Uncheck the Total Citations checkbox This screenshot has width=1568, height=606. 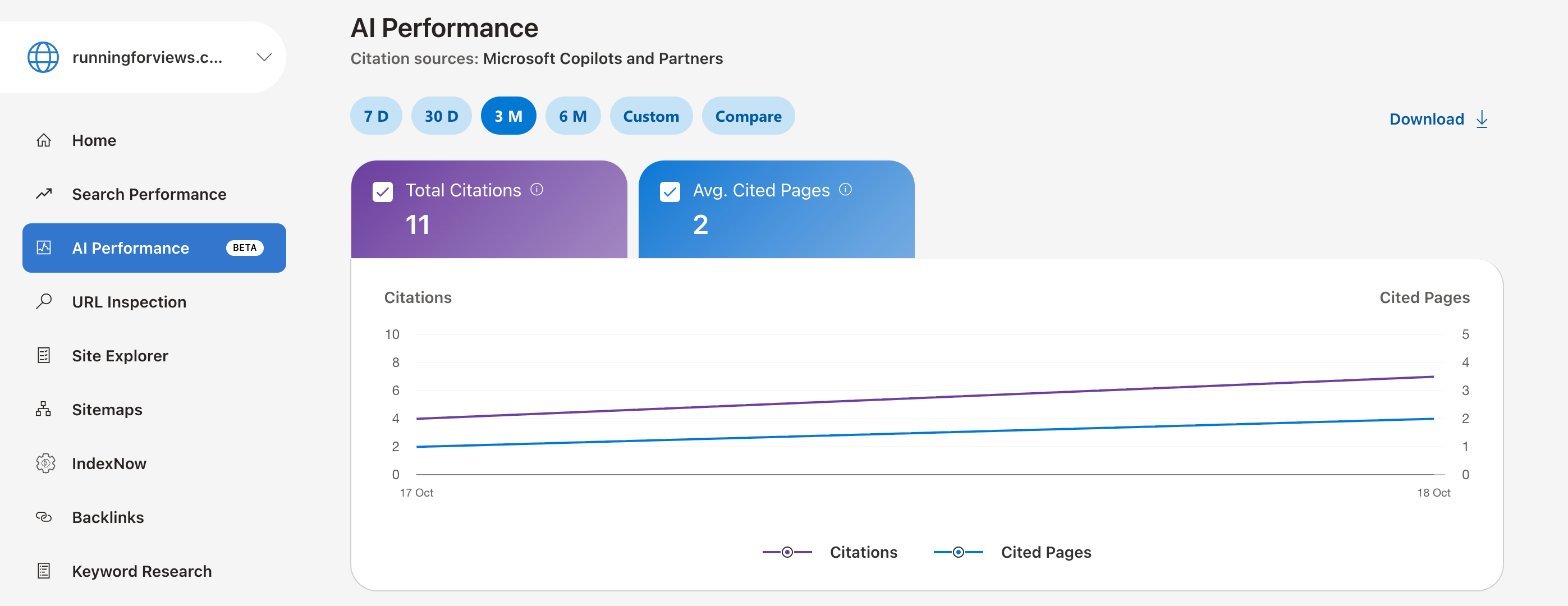[x=382, y=192]
